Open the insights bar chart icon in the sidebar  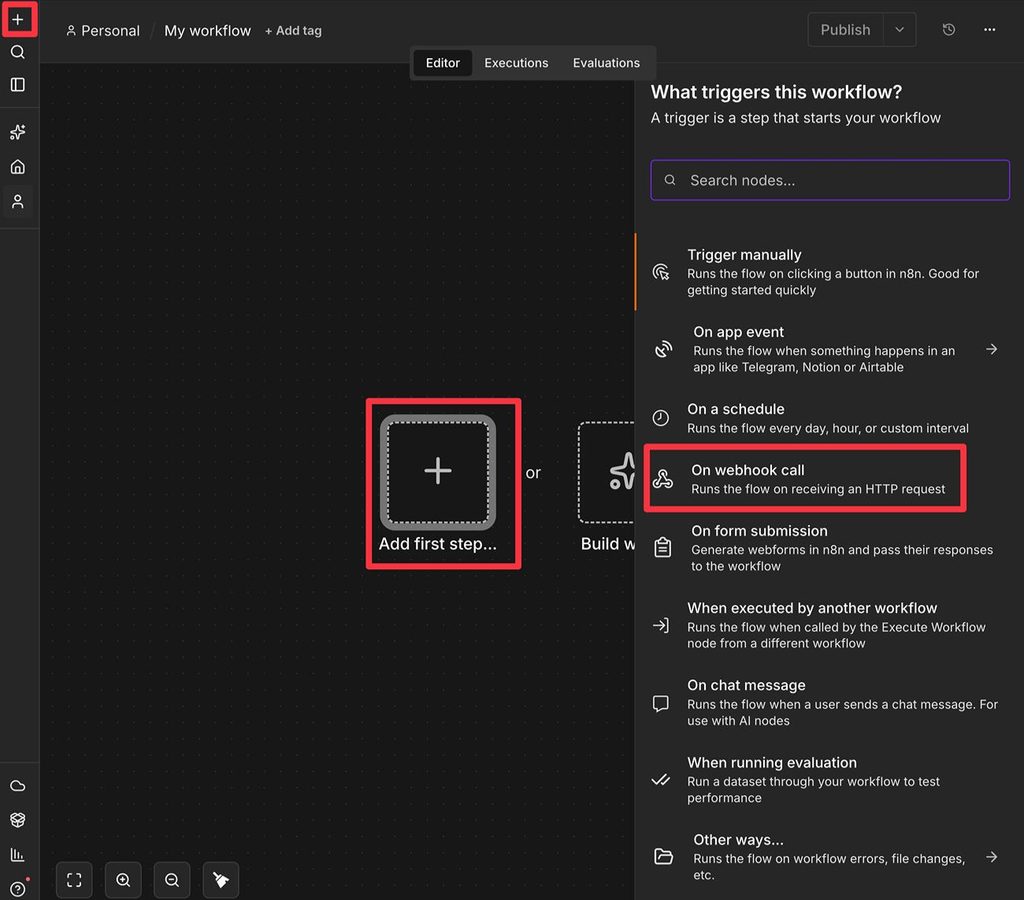[18, 854]
